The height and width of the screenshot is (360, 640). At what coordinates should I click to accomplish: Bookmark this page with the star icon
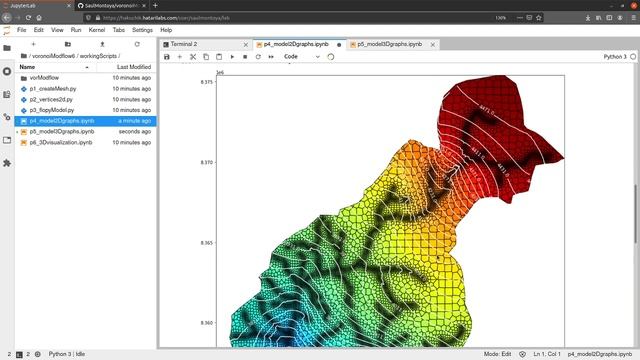539,18
